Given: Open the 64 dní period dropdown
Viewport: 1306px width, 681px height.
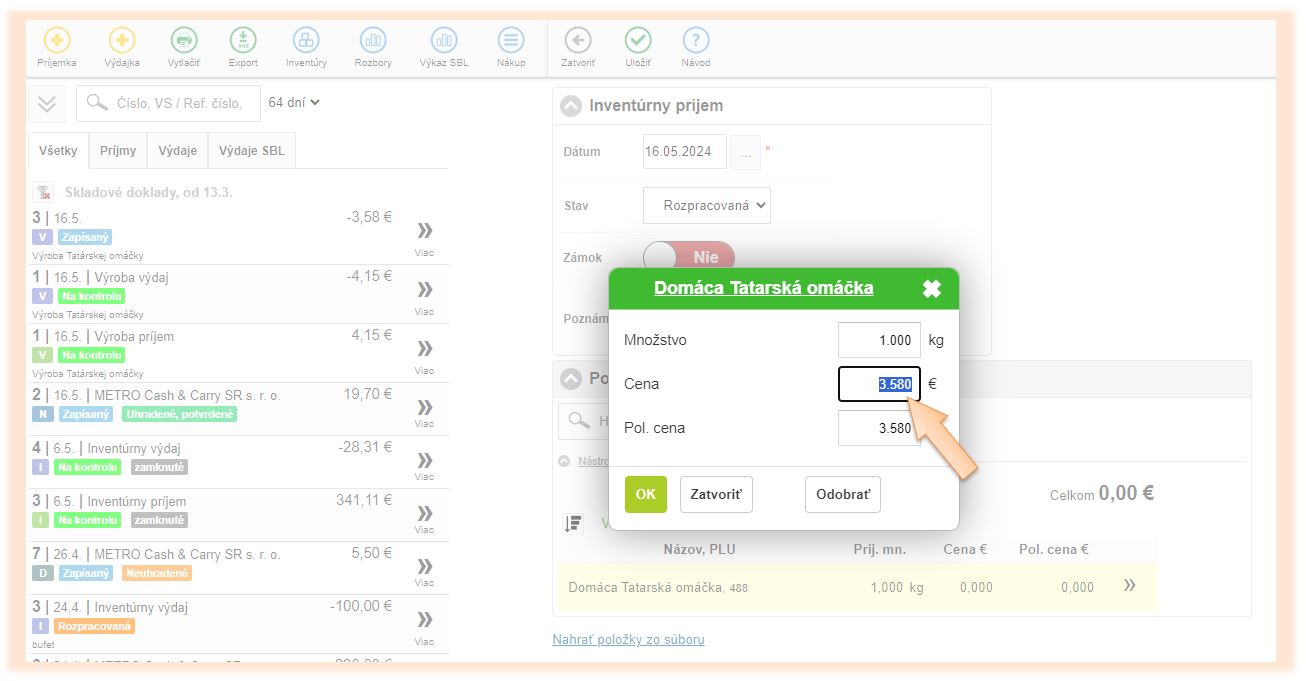Looking at the screenshot, I should click(294, 102).
